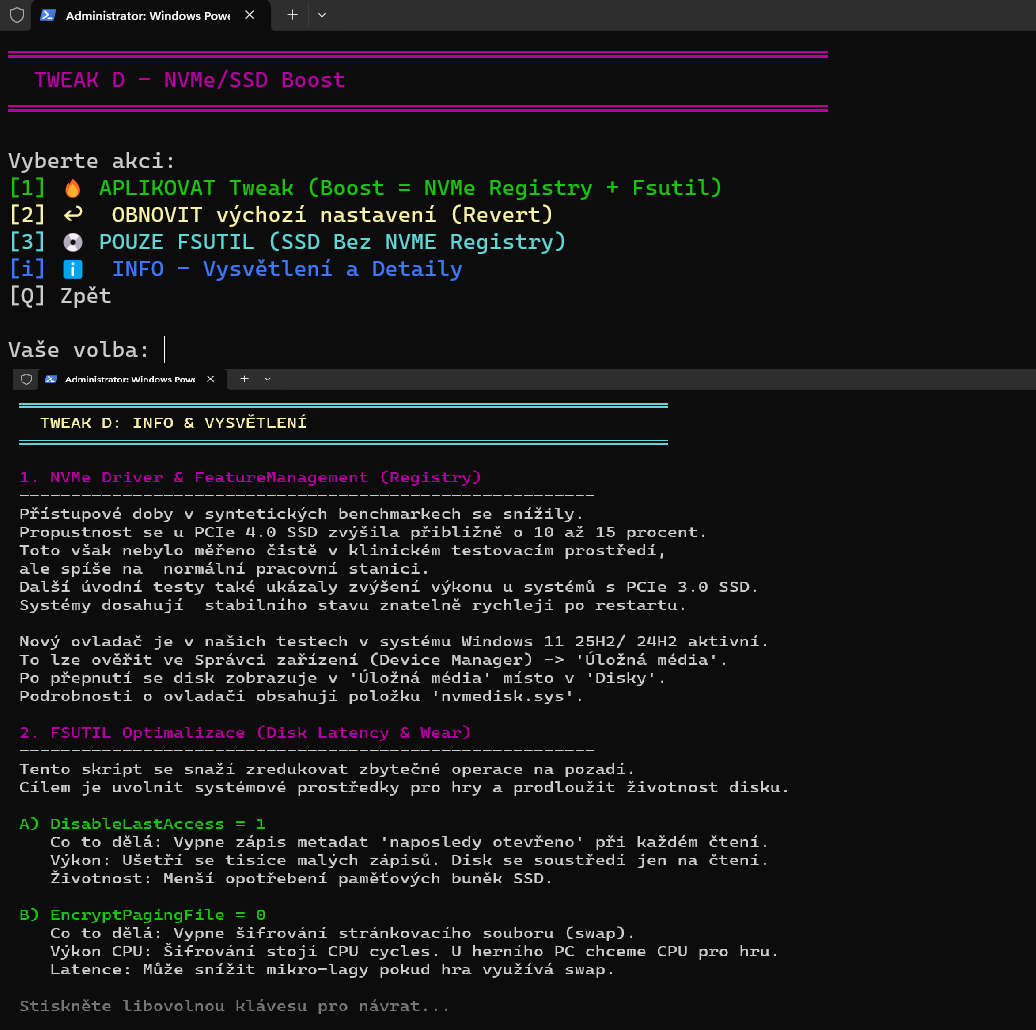Open a new tab in the lower INFO terminal
Screen dimensions: 1036x1030
tap(244, 380)
